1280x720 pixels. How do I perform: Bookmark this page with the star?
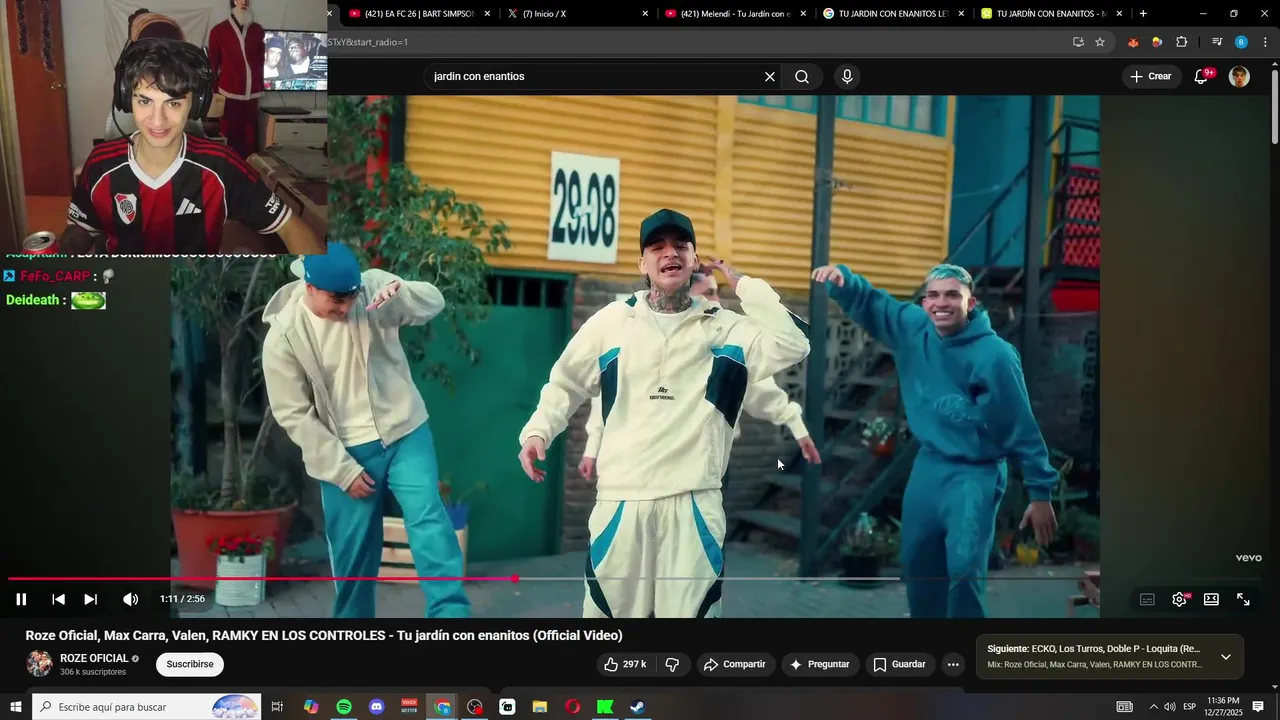coord(1100,42)
